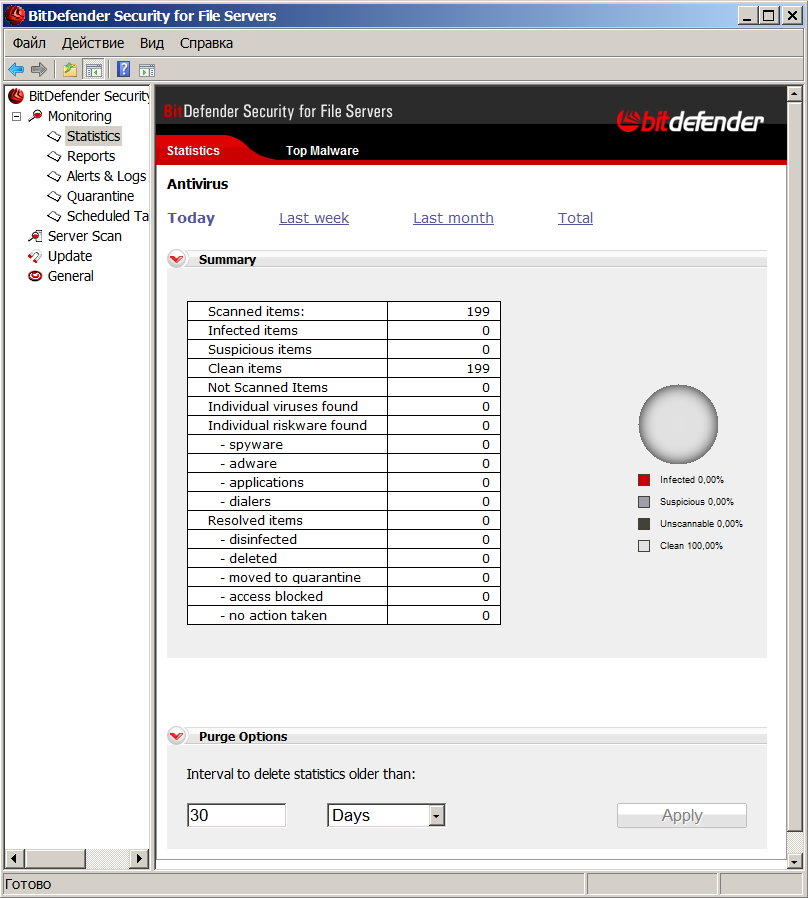Click the Monitoring magnifier icon
Viewport: 808px width, 898px height.
click(36, 116)
